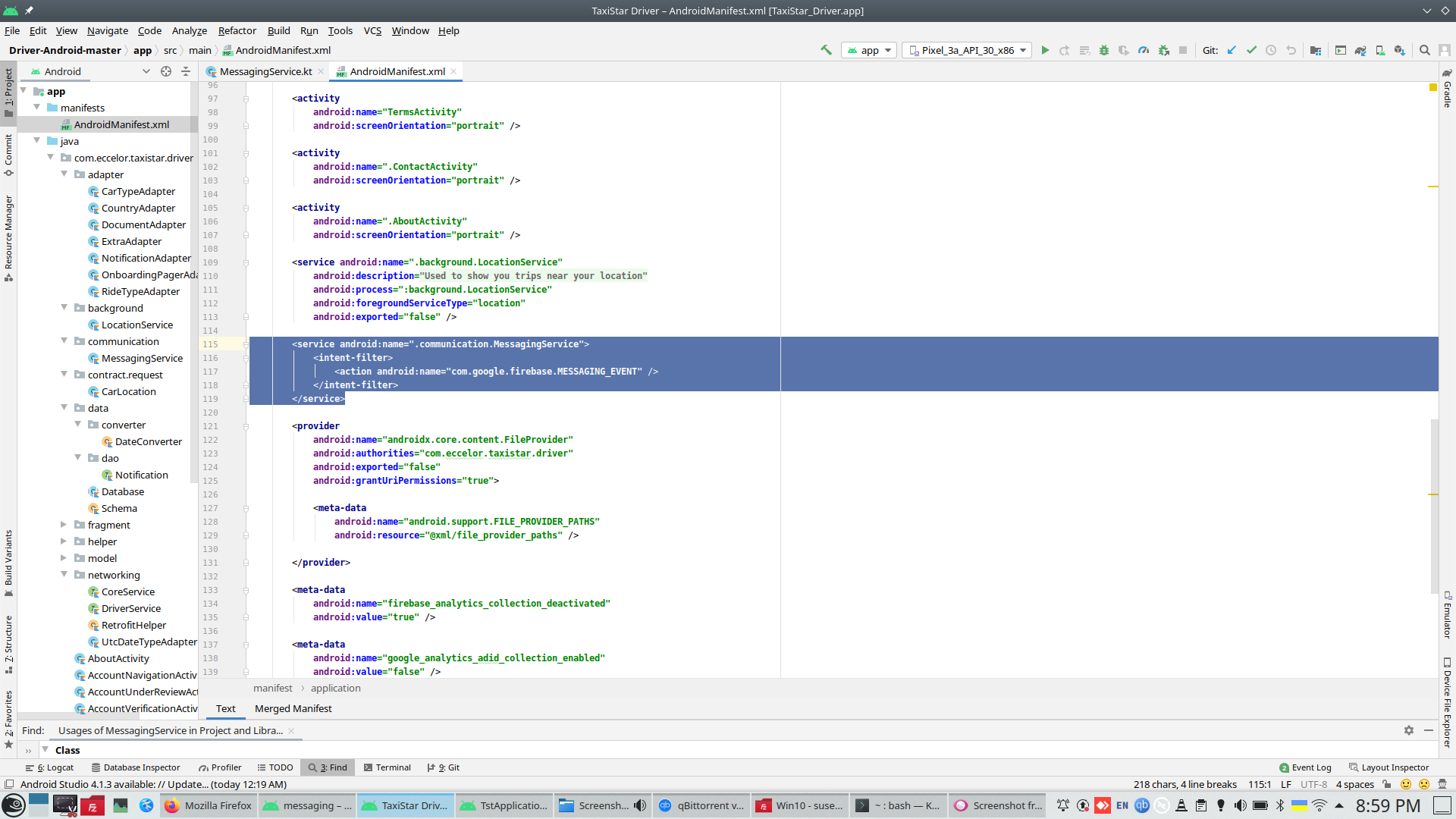
Task: Select LocationService in the project tree
Action: tap(136, 325)
